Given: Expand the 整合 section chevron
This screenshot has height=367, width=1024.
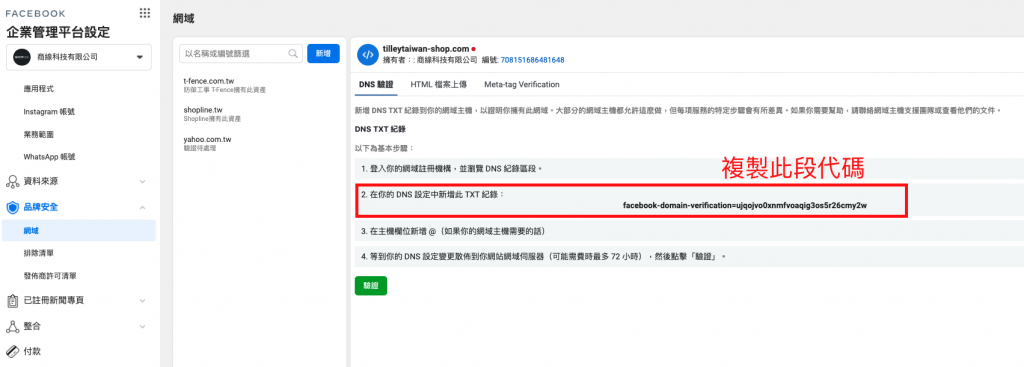Looking at the screenshot, I should tap(142, 326).
